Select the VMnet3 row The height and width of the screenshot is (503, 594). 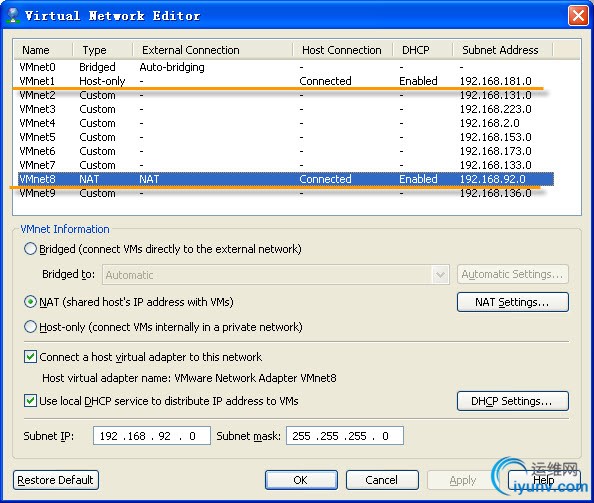(x=286, y=109)
